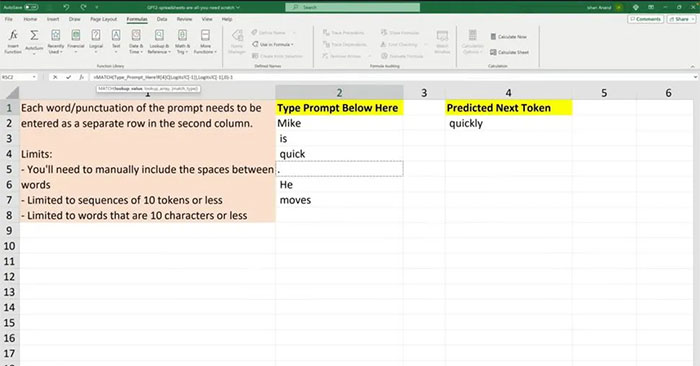Open the Name Box dropdown arrow

pyautogui.click(x=34, y=77)
